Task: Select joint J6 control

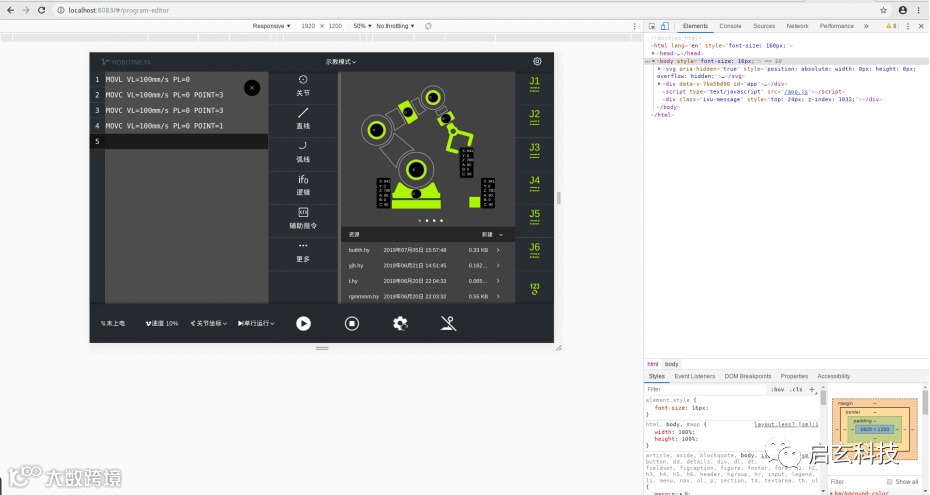Action: [x=534, y=250]
